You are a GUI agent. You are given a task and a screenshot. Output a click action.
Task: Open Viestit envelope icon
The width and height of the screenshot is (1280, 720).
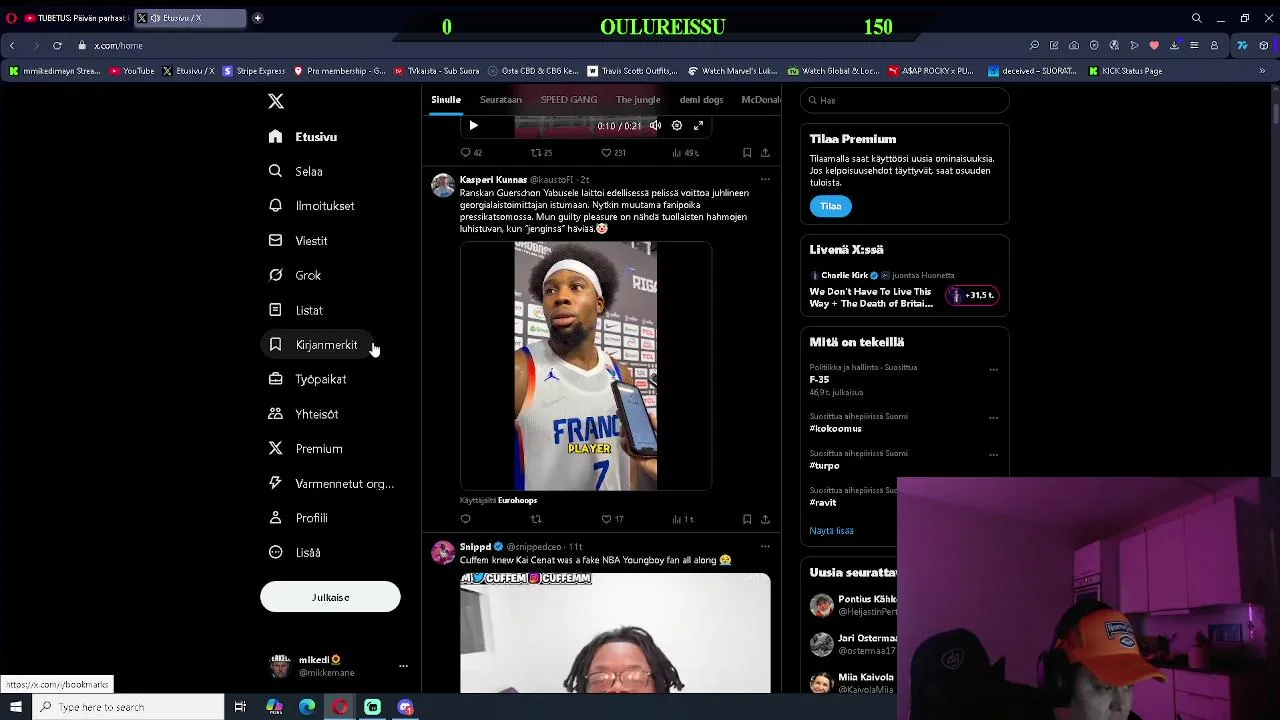pyautogui.click(x=275, y=241)
